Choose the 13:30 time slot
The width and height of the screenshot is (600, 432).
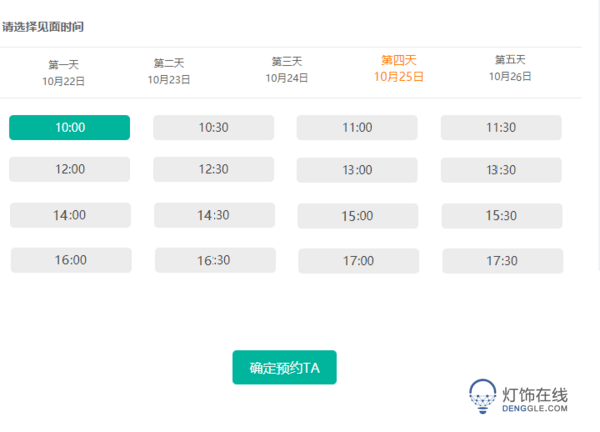click(x=501, y=170)
